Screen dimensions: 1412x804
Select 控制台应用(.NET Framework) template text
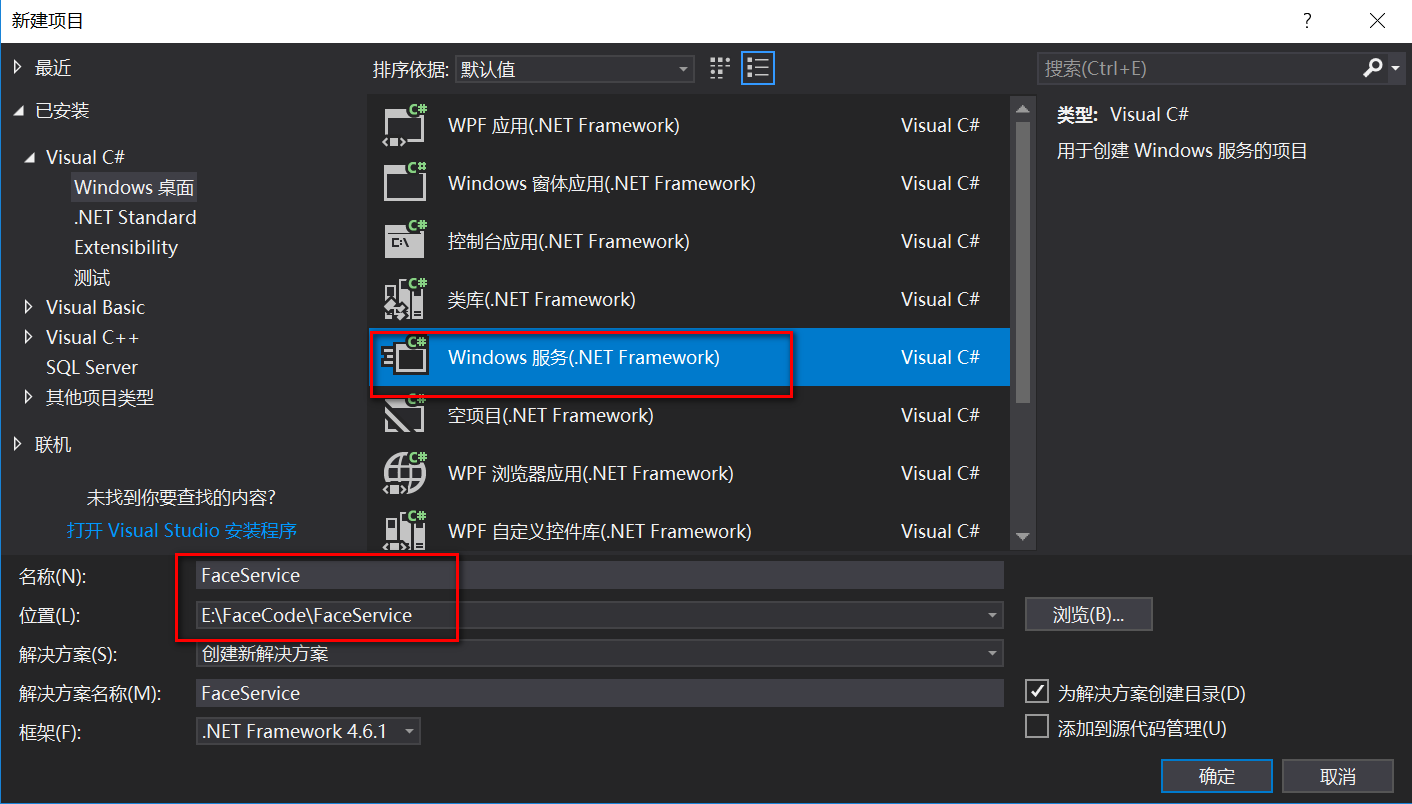coord(569,241)
